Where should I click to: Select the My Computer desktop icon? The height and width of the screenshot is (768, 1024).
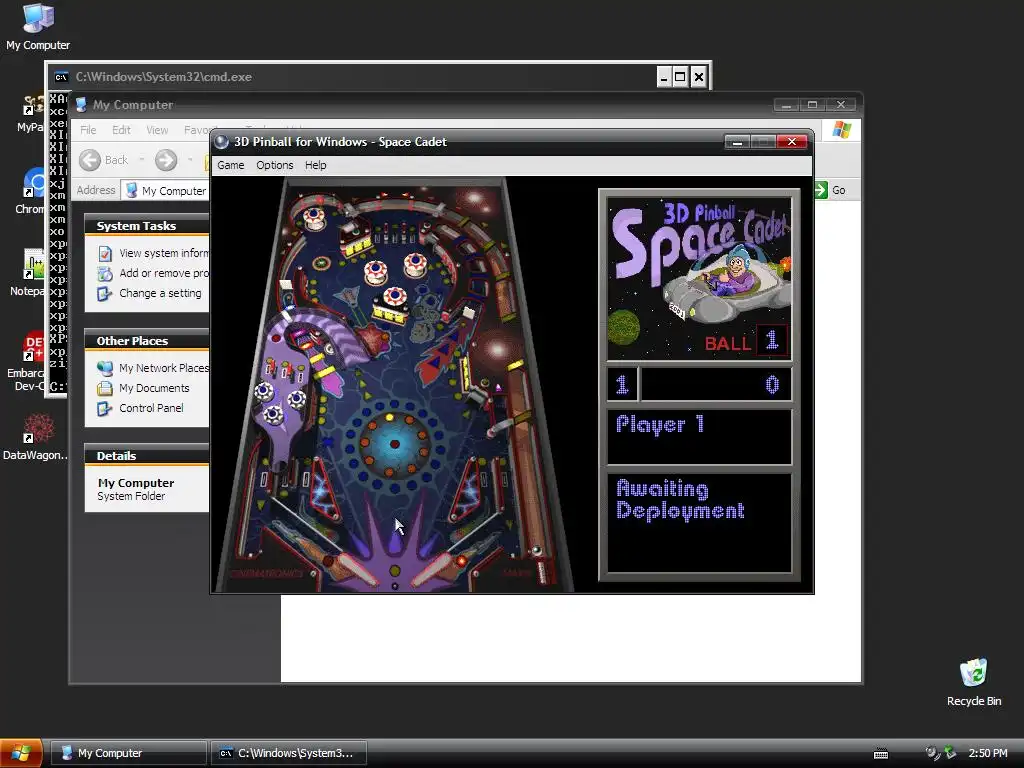[38, 27]
